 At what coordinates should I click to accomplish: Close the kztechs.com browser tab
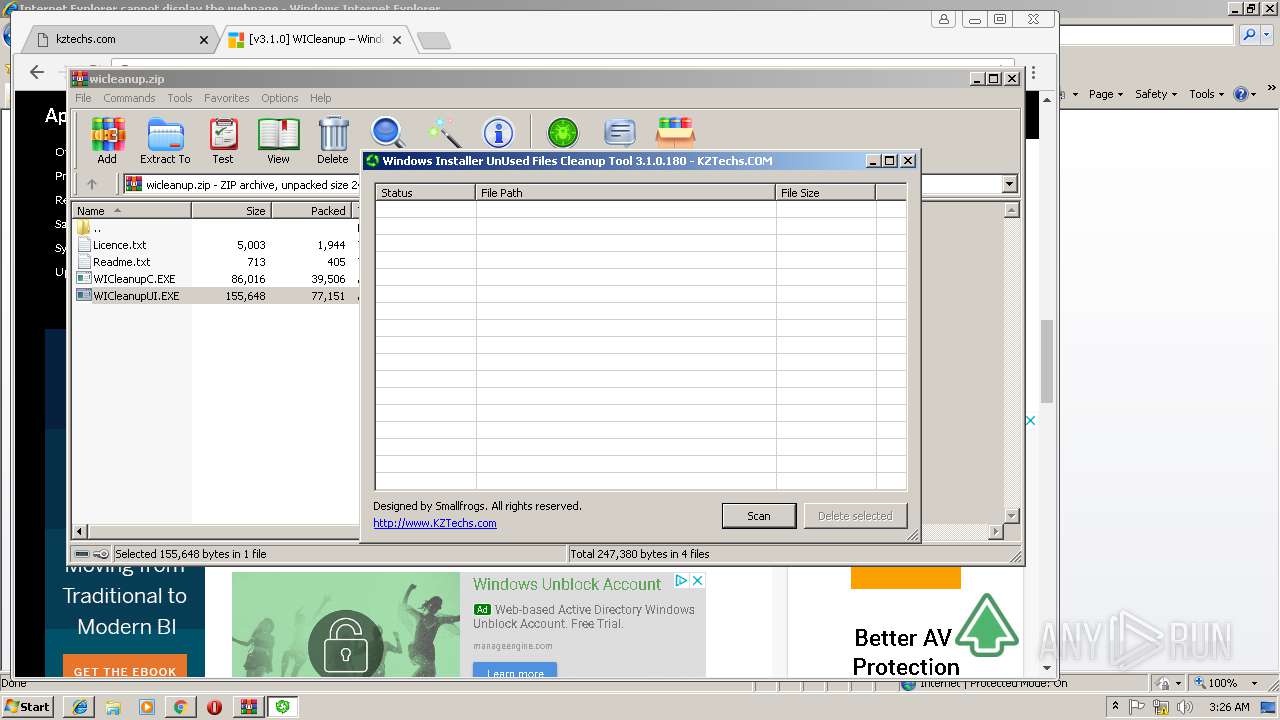click(204, 40)
